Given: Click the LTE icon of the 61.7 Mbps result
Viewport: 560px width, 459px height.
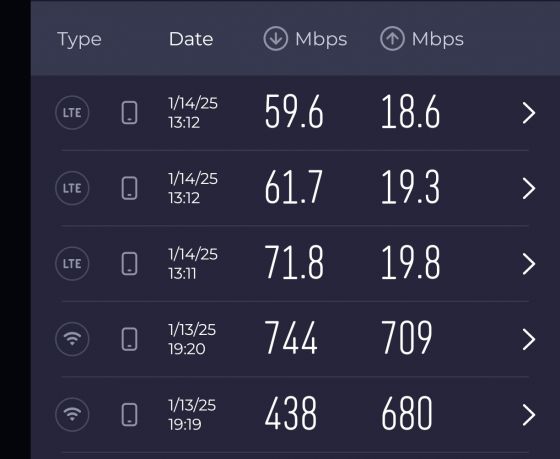Looking at the screenshot, I should click(72, 188).
